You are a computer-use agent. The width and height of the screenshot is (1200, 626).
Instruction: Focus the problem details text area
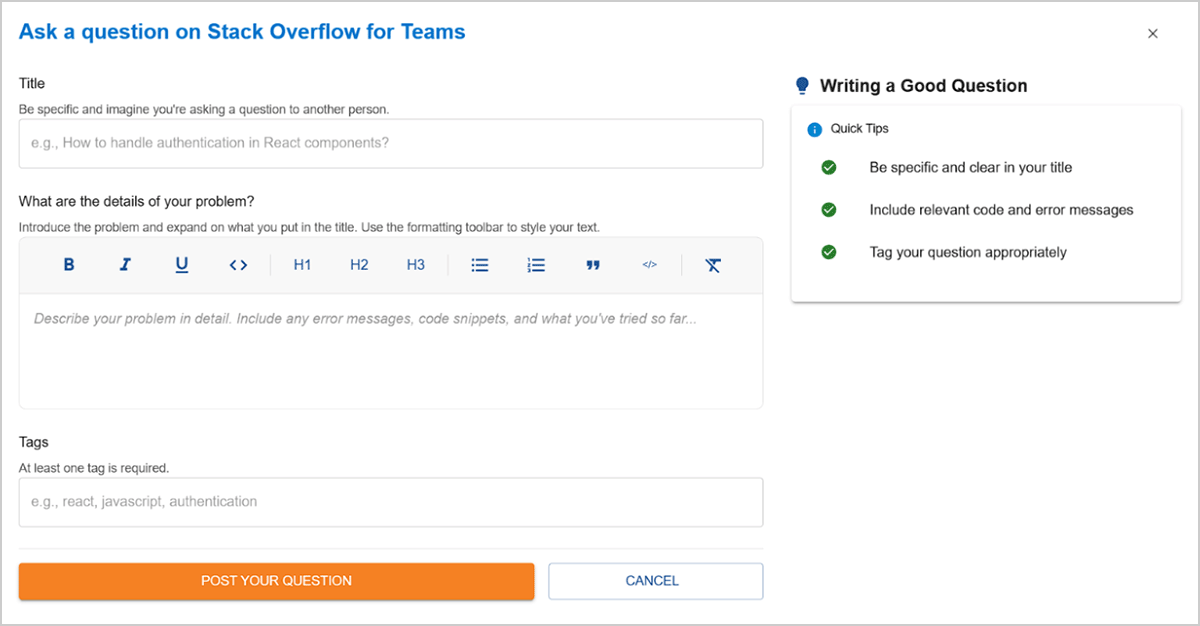point(390,350)
